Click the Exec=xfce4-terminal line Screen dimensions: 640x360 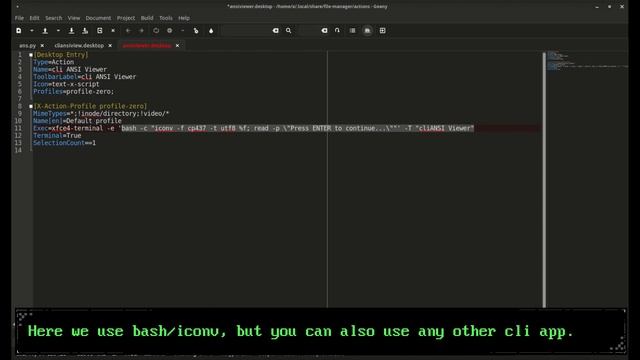[253, 128]
